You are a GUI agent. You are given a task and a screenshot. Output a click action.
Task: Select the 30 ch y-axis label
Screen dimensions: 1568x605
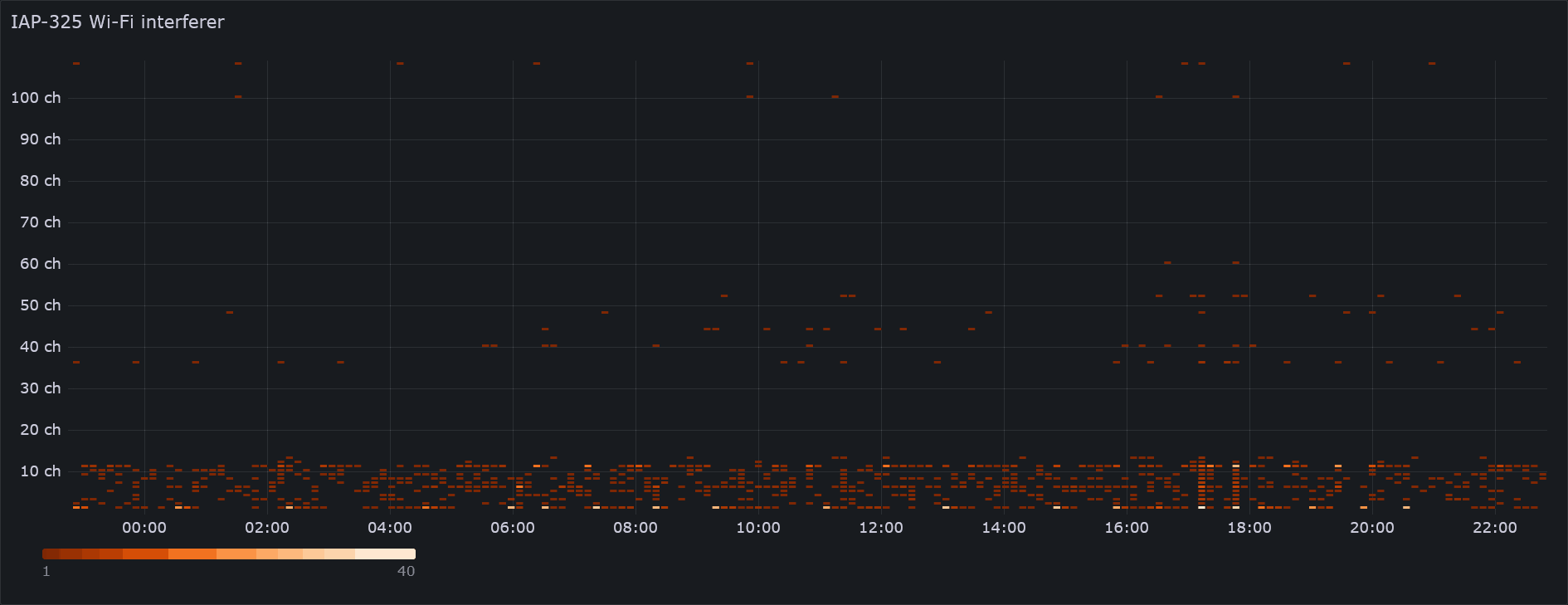(40, 388)
